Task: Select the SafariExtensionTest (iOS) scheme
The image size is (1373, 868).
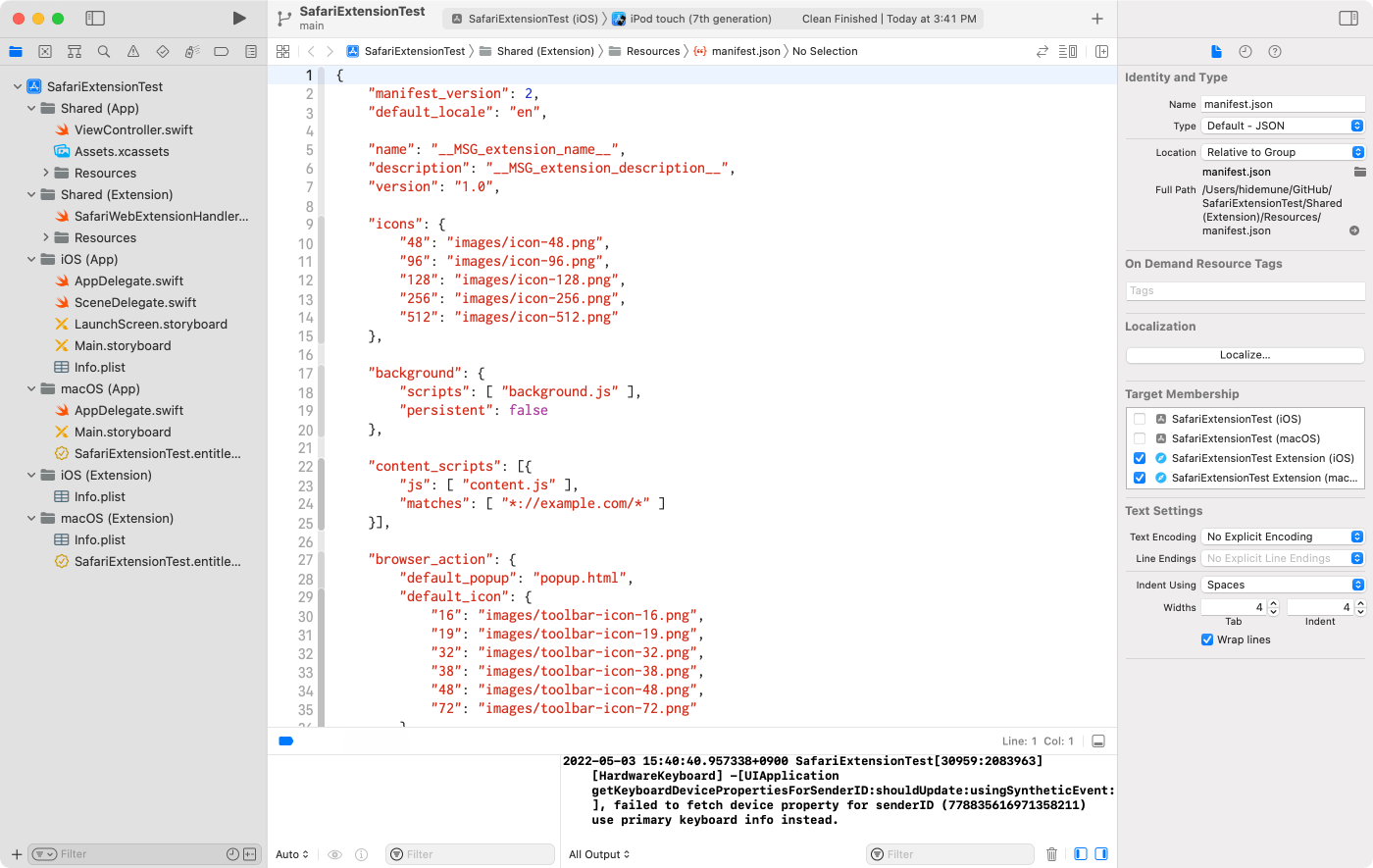Action: [525, 19]
